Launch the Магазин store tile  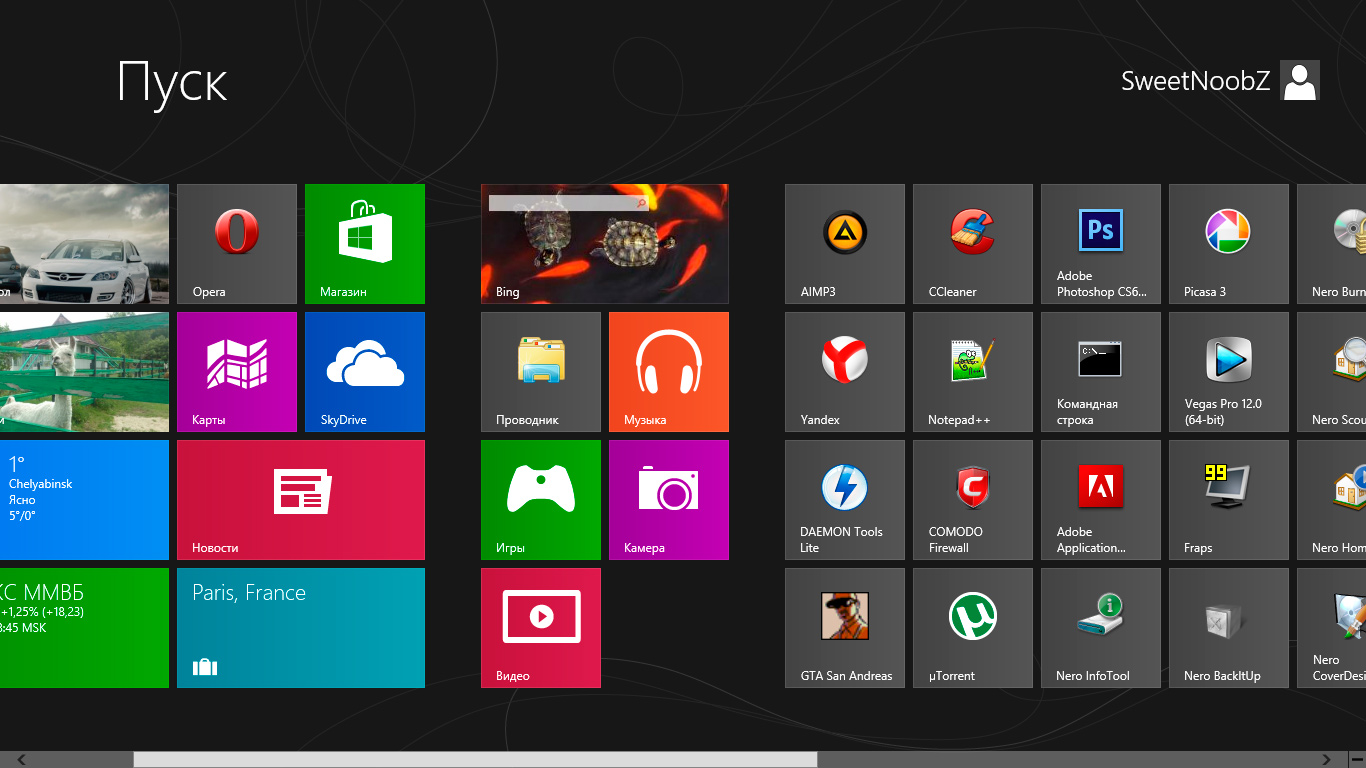pyautogui.click(x=365, y=244)
